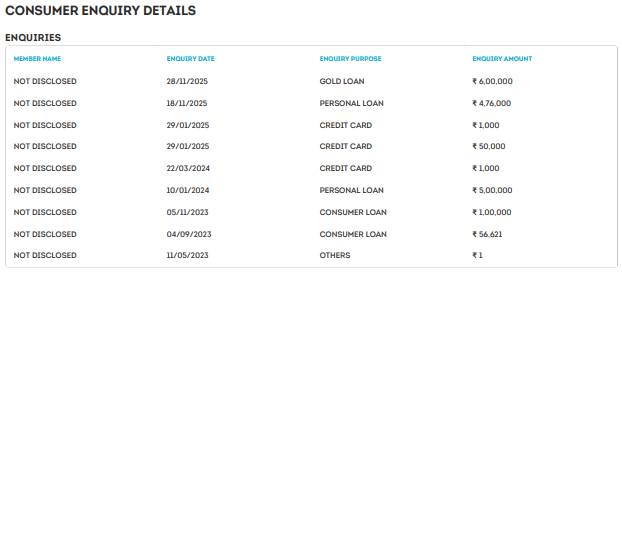Image resolution: width=622 pixels, height=541 pixels.
Task: Select the ₹ 4,76,000 enquiry amount
Action: pos(491,104)
